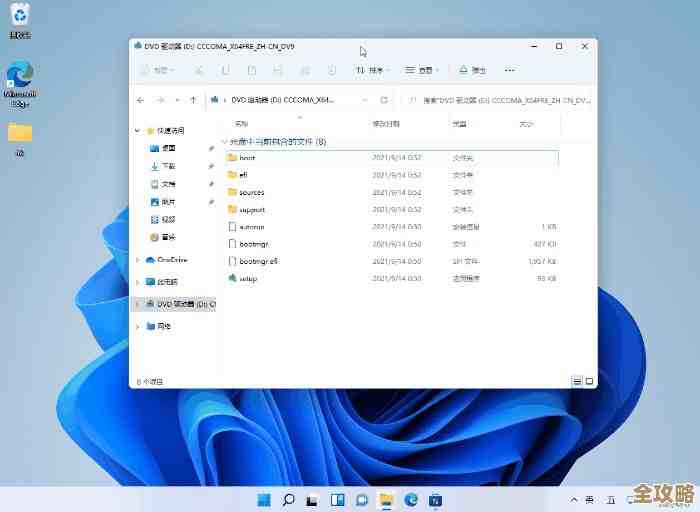700x512 pixels.
Task: Expand the OneDrive tree node
Action: click(x=138, y=260)
